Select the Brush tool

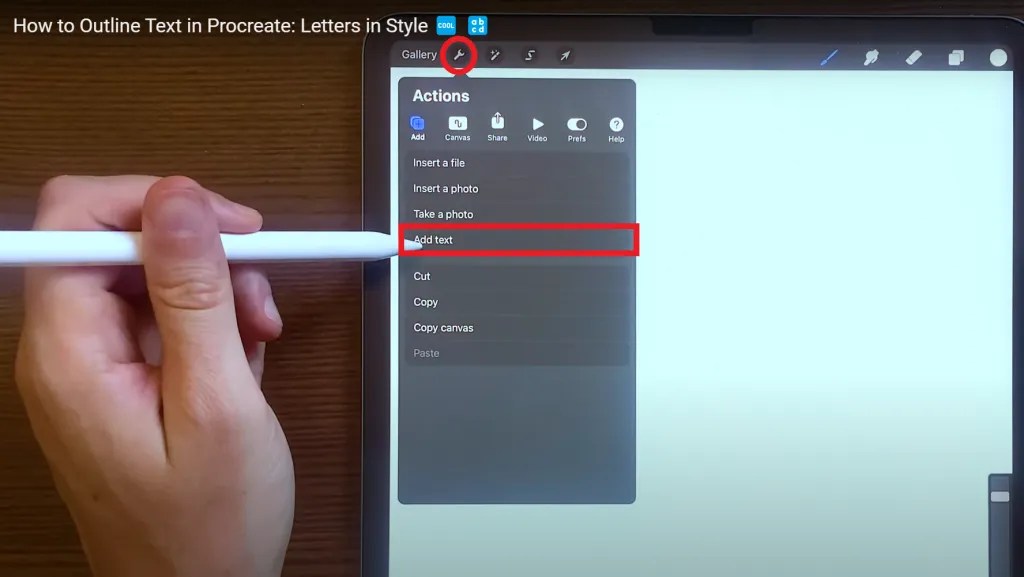pyautogui.click(x=829, y=58)
